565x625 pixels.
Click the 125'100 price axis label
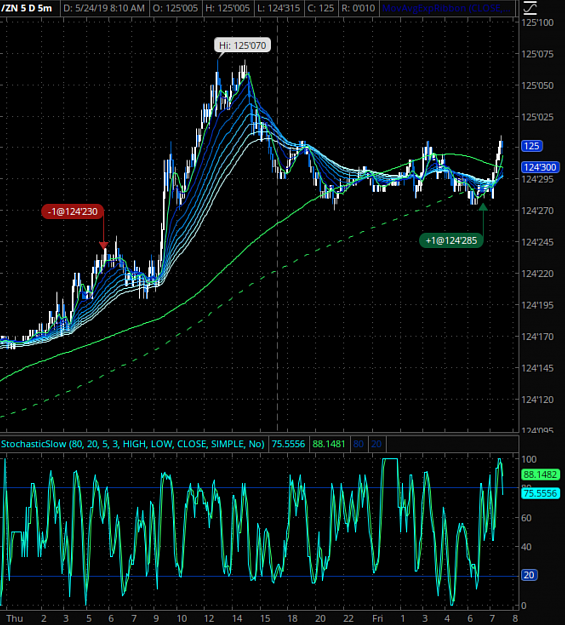(538, 23)
